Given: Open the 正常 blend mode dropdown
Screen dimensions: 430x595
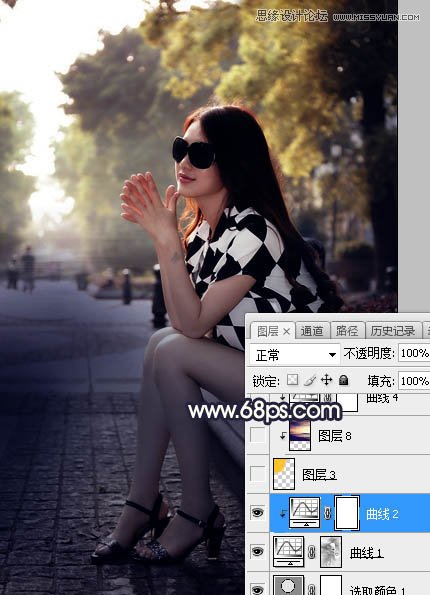Looking at the screenshot, I should [294, 355].
